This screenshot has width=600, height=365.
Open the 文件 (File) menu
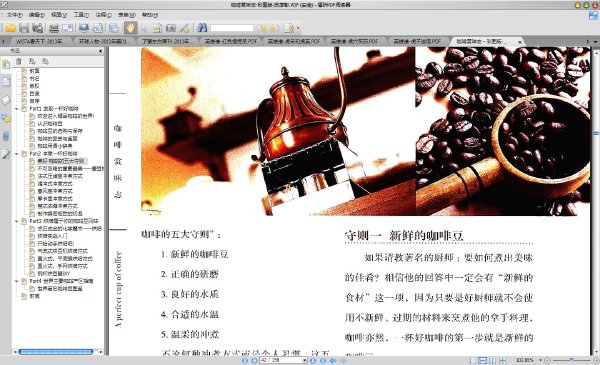click(15, 15)
